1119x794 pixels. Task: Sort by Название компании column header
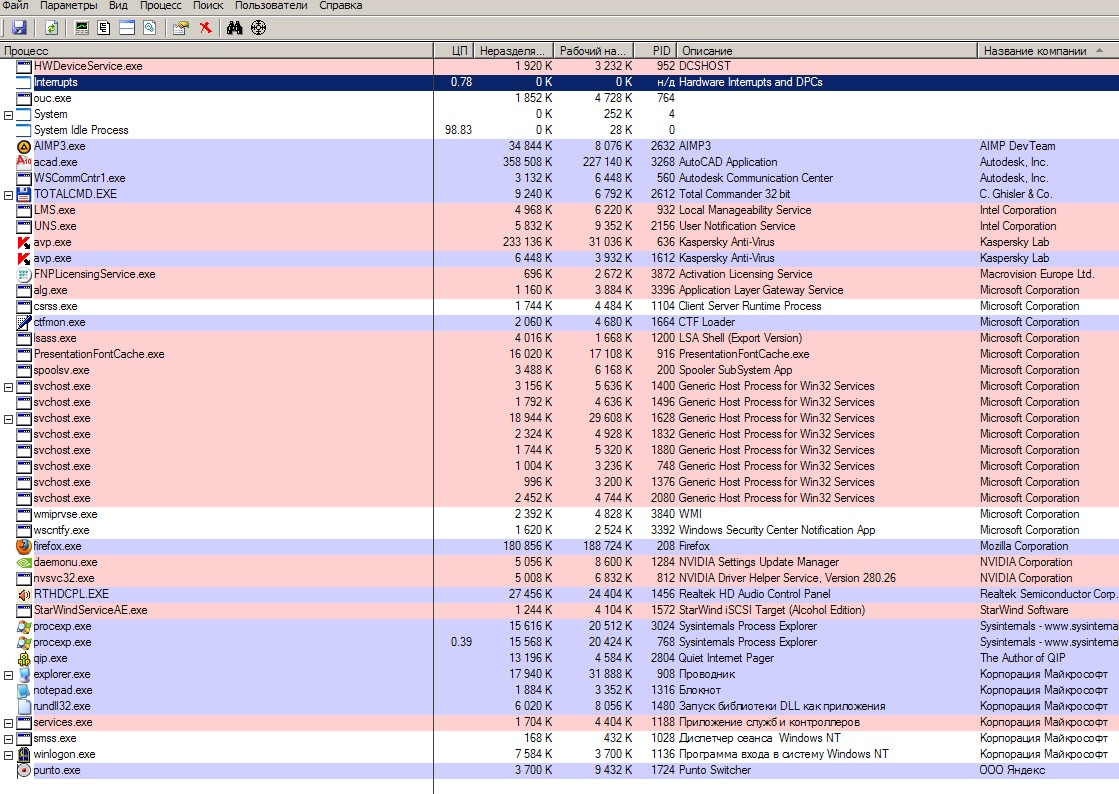1048,51
